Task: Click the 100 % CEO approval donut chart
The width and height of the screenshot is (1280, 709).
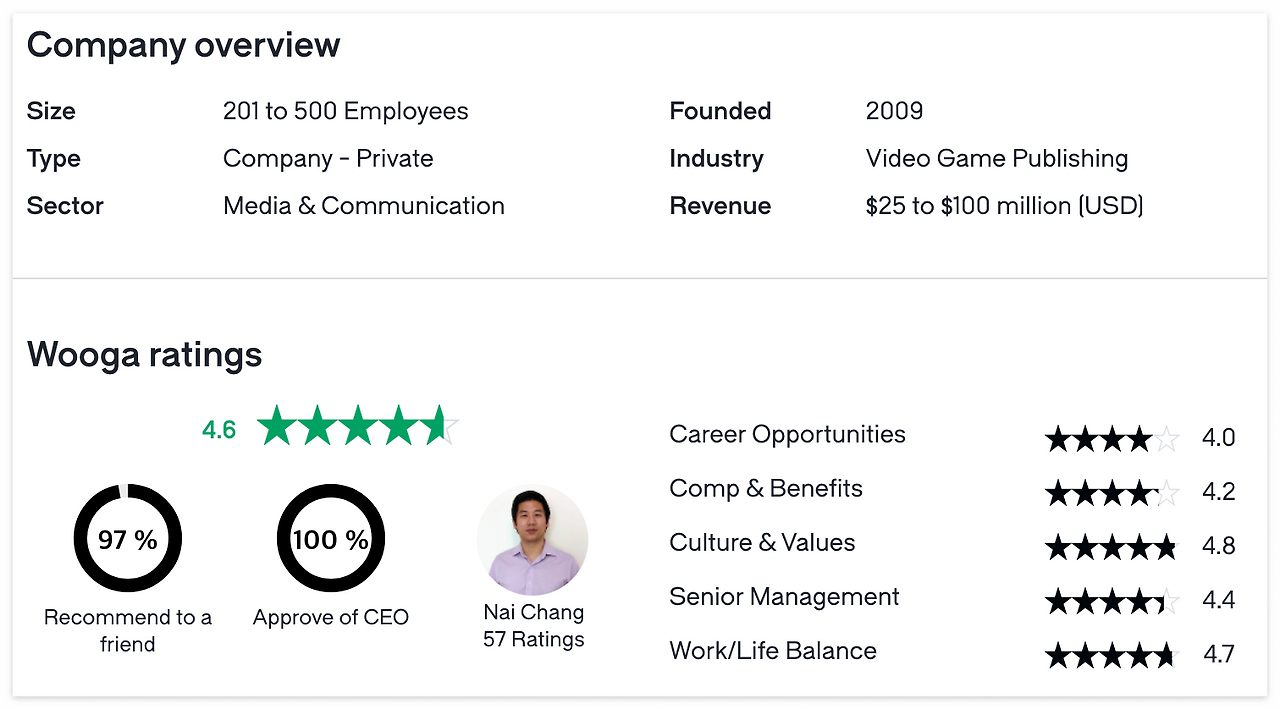Action: [330, 539]
